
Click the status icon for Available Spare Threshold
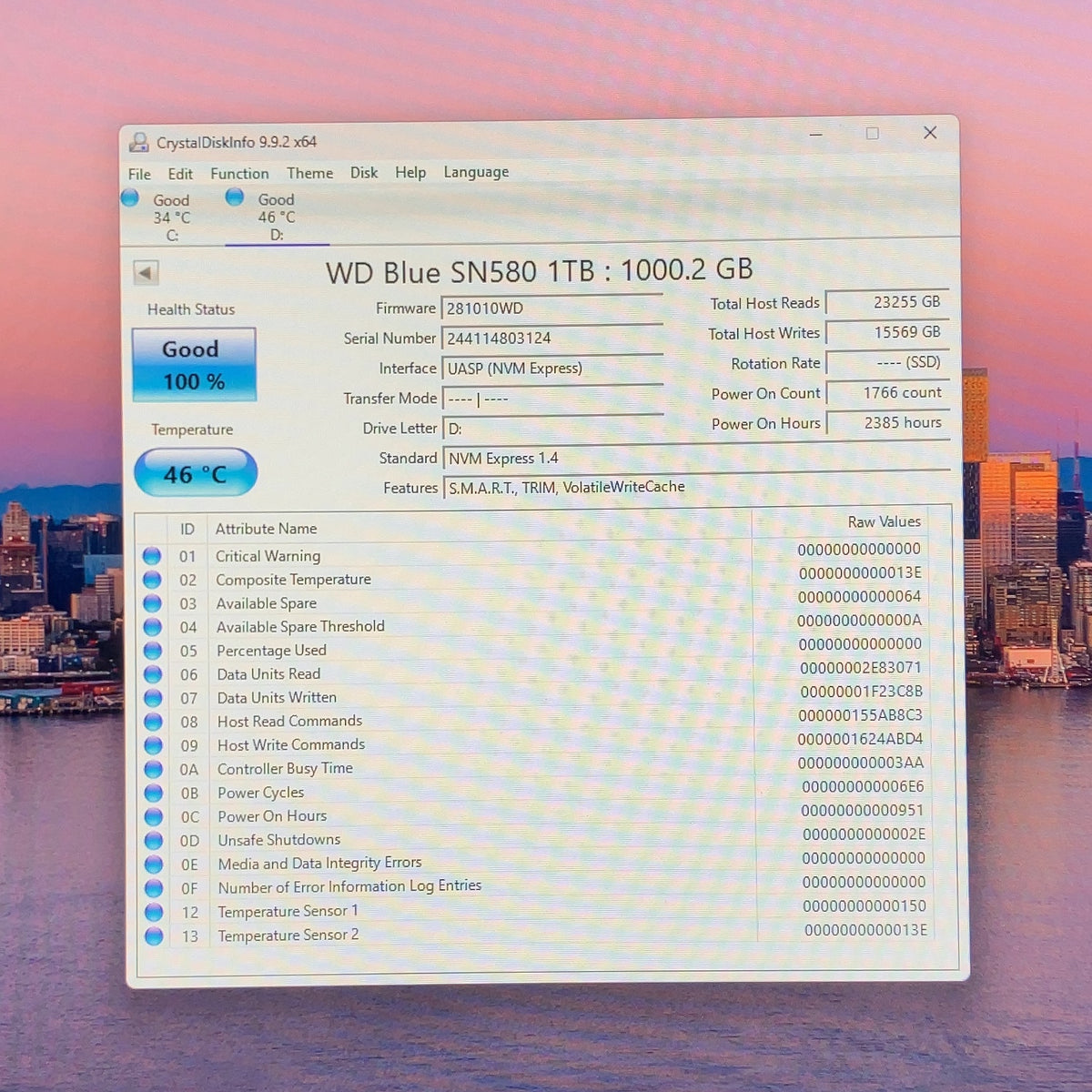[152, 627]
